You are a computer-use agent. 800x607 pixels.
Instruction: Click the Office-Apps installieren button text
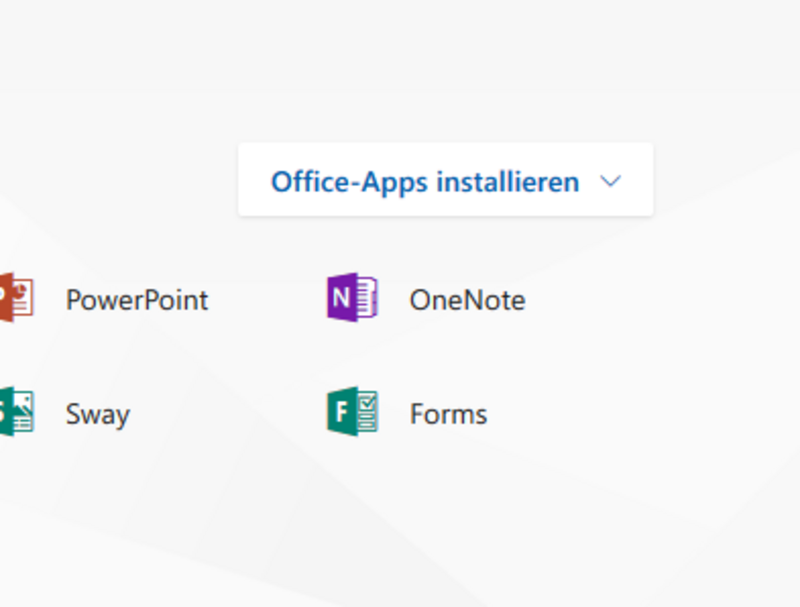tap(426, 182)
